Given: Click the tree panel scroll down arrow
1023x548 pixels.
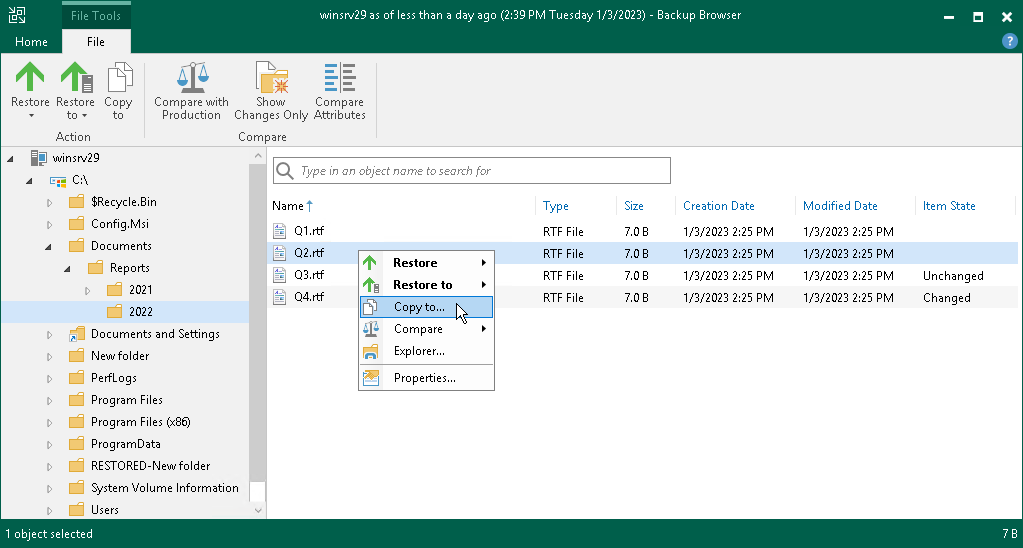Looking at the screenshot, I should coord(258,511).
